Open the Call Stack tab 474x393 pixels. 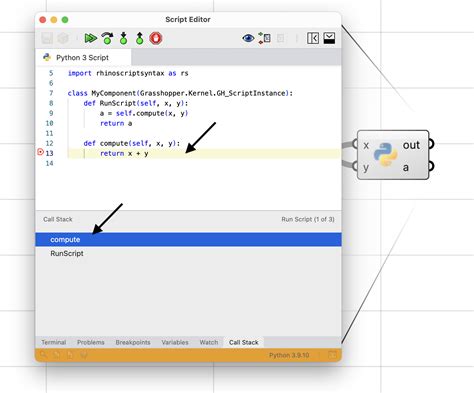(244, 342)
